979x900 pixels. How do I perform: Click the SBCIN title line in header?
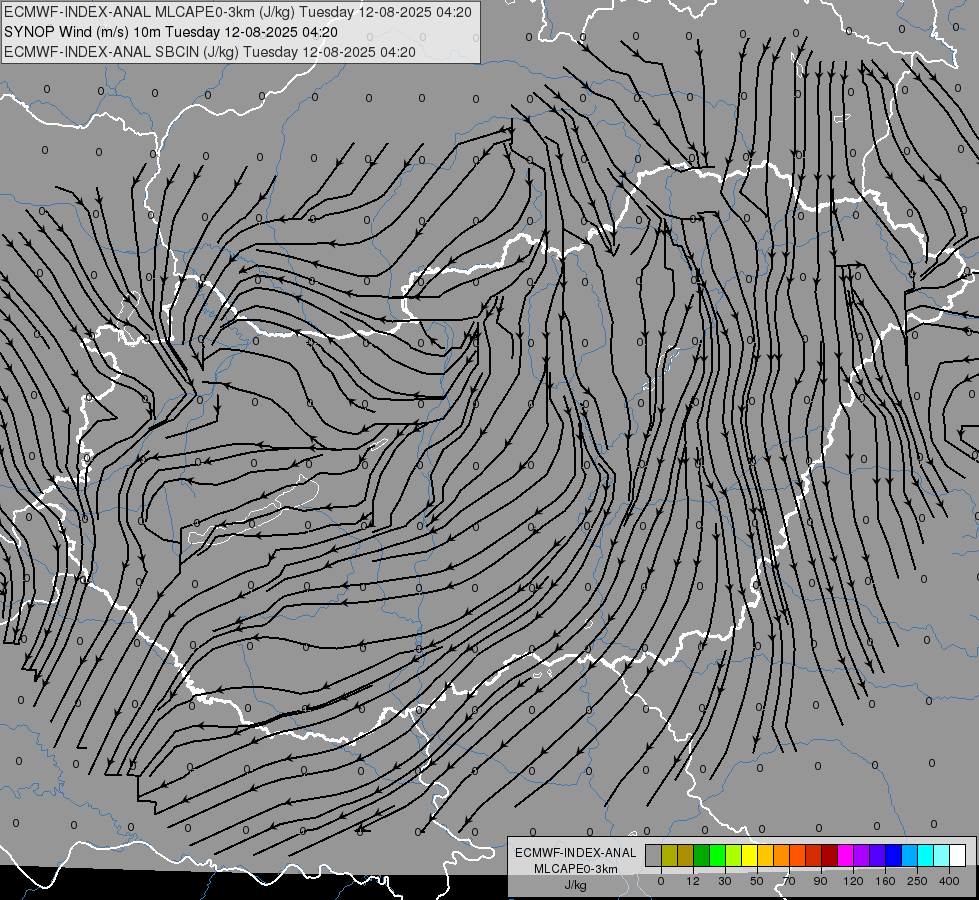tap(210, 52)
